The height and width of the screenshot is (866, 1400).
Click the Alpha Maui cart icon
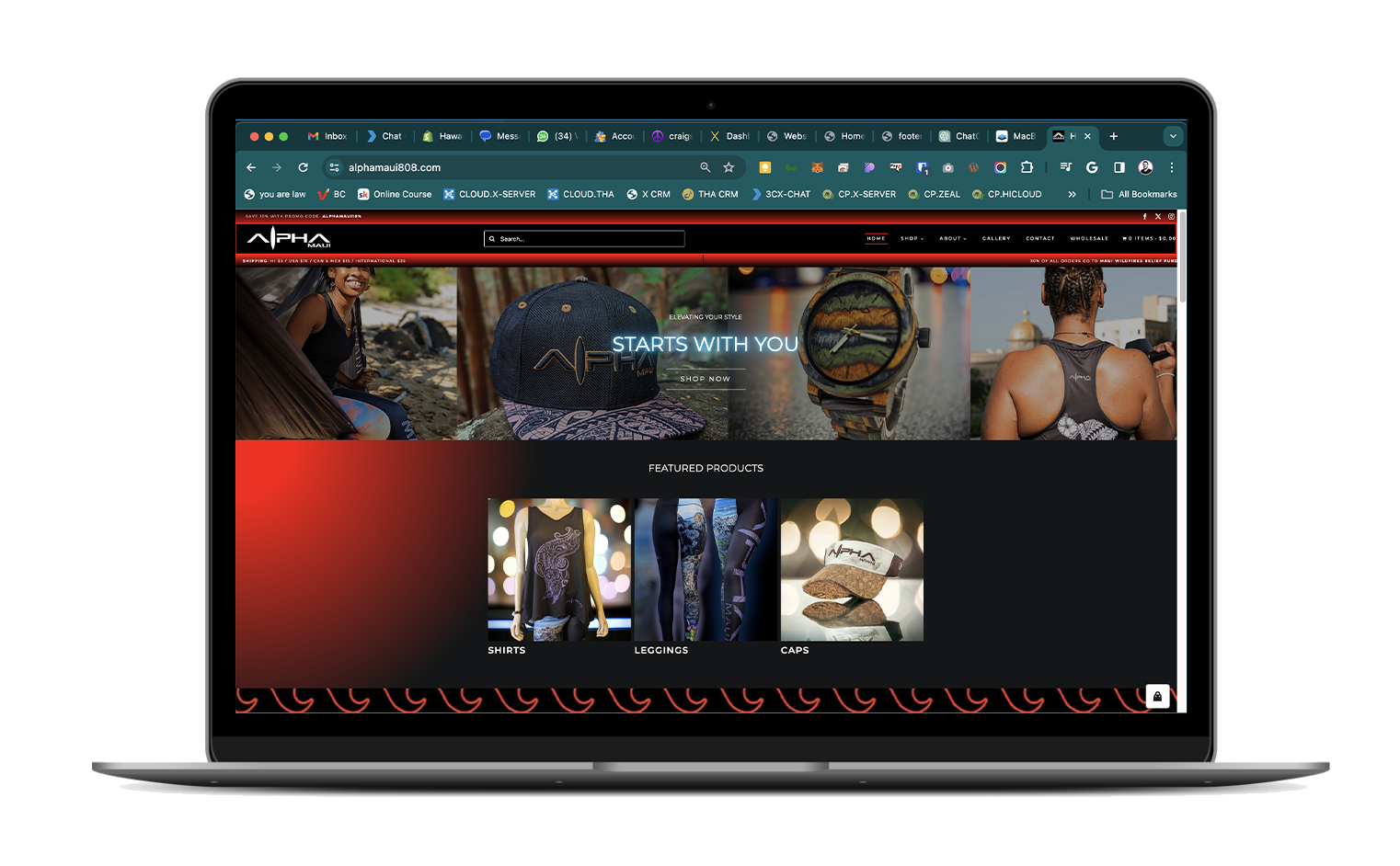pyautogui.click(x=1125, y=238)
